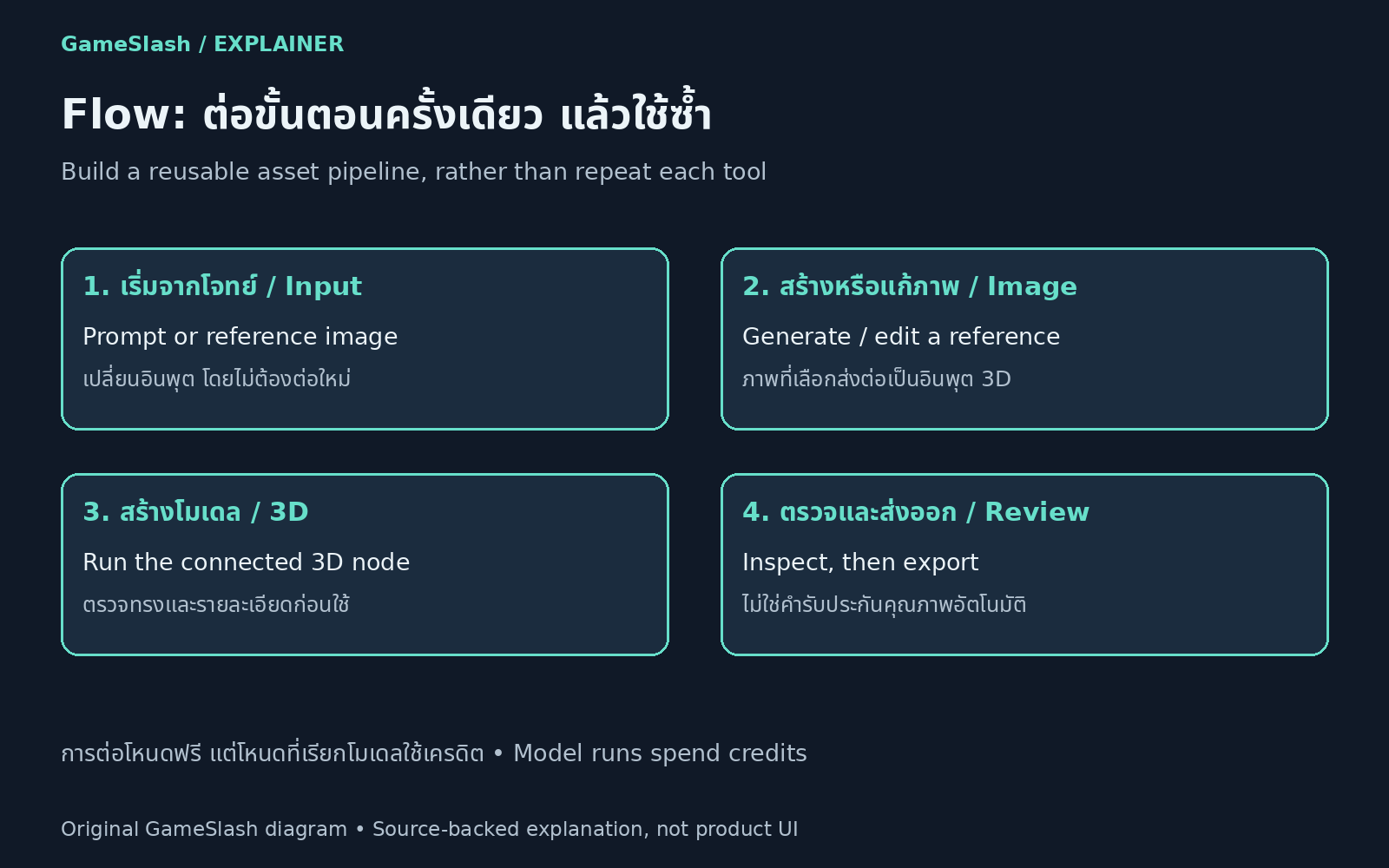Select the 'Prompt or reference image' text

240,337
